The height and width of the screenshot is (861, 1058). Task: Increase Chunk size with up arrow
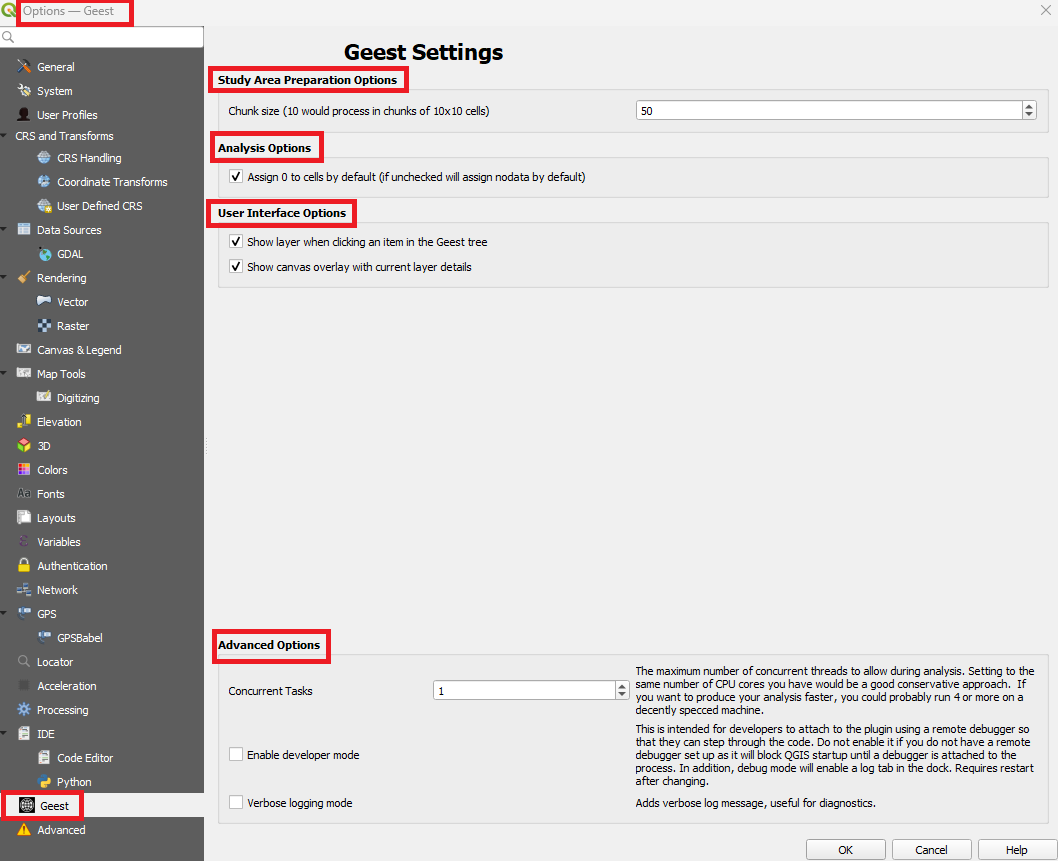[x=1029, y=106]
